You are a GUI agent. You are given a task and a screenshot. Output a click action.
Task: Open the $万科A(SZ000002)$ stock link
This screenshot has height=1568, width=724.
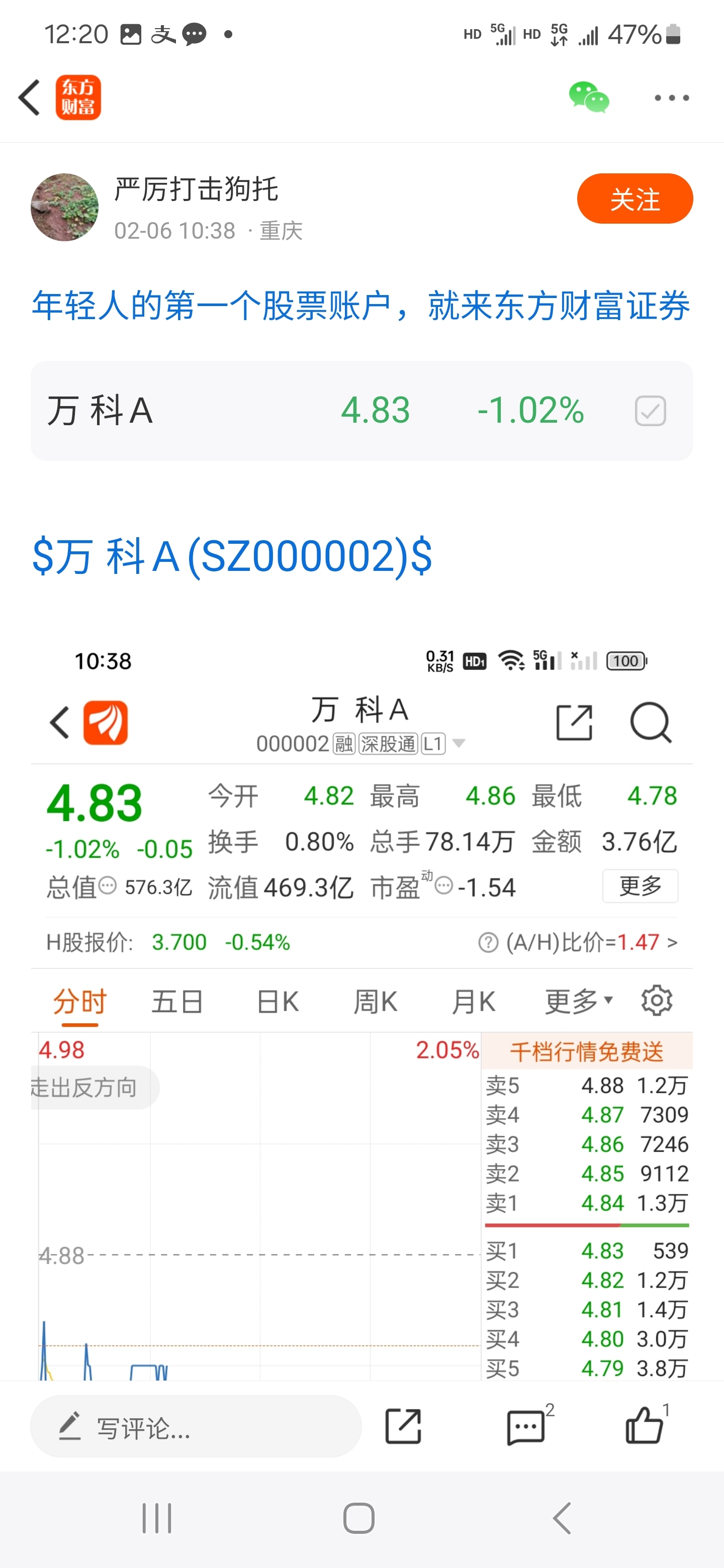pos(232,556)
